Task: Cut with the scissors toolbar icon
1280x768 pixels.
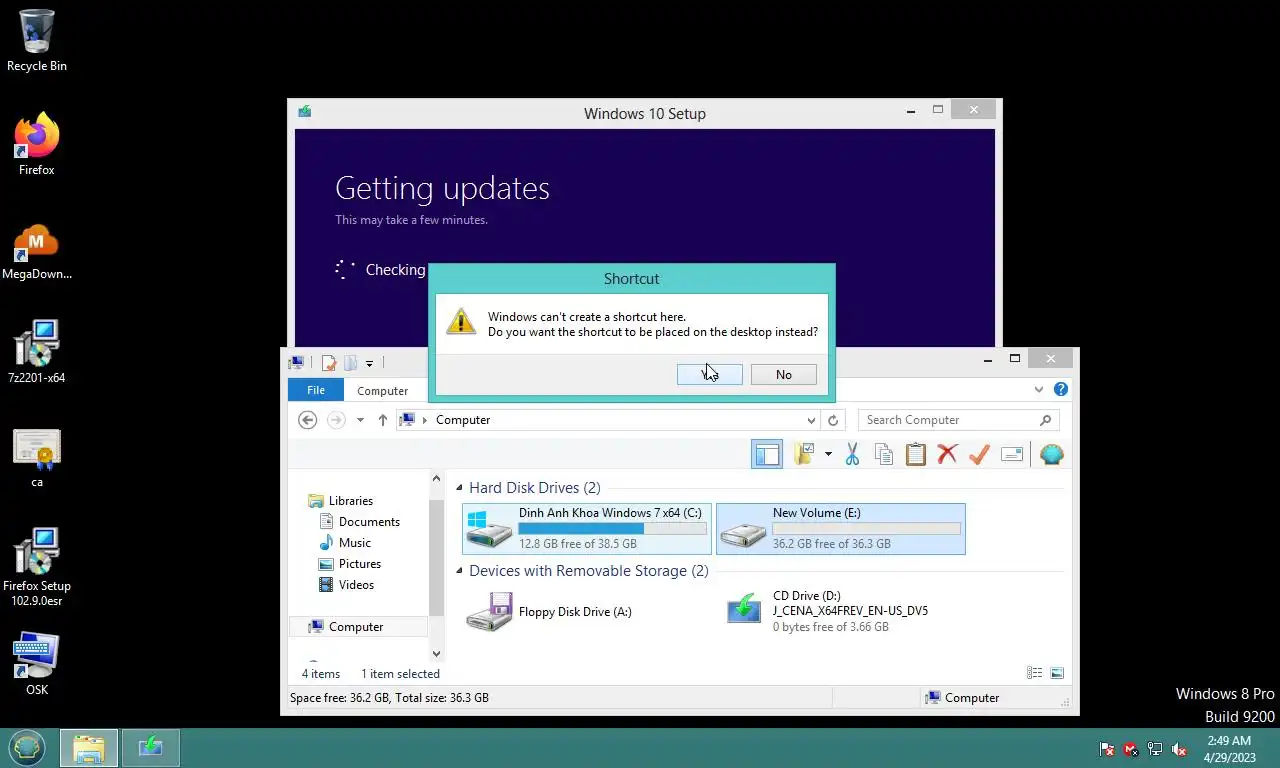Action: click(852, 454)
